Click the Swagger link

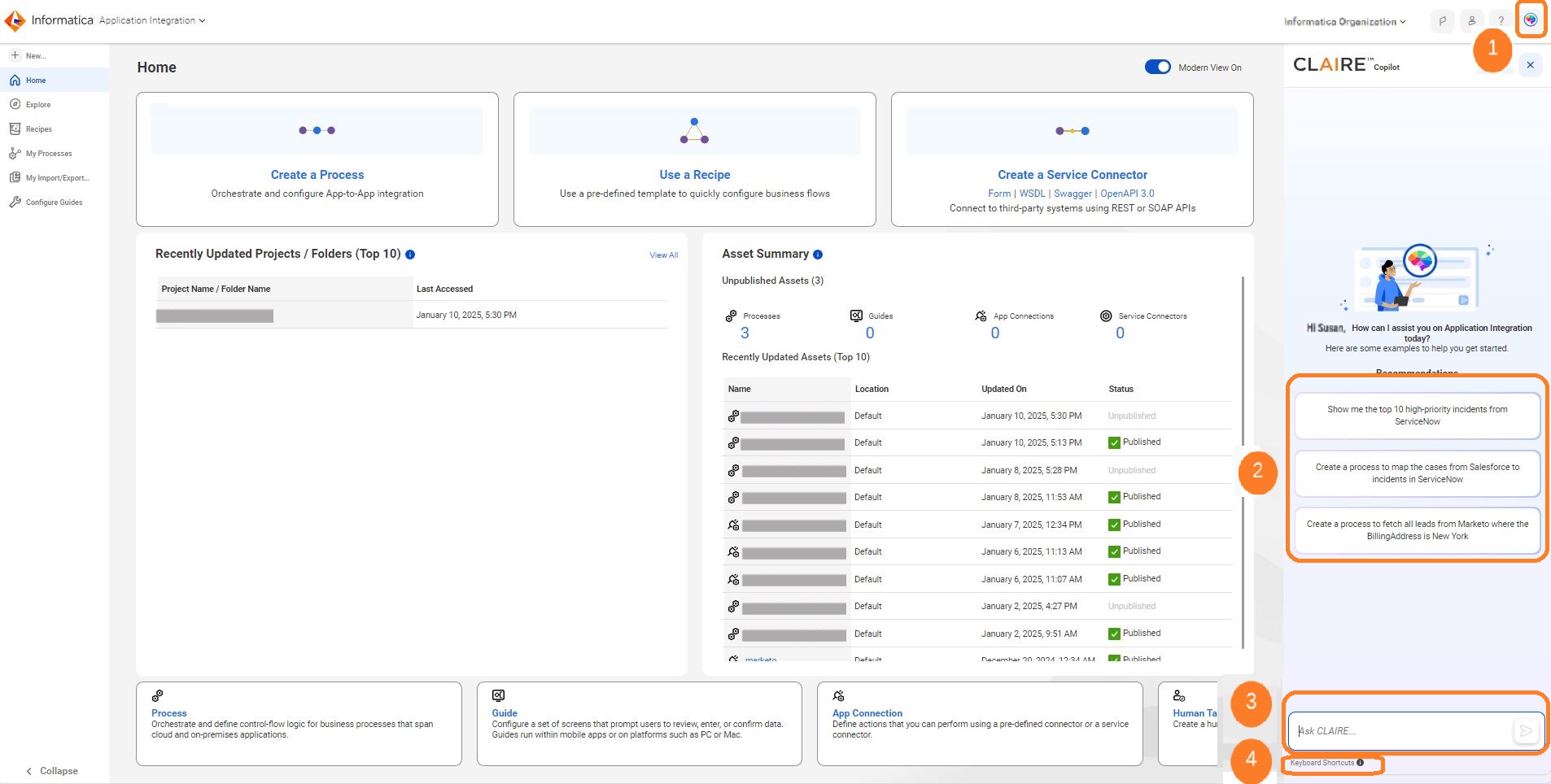tap(1073, 194)
